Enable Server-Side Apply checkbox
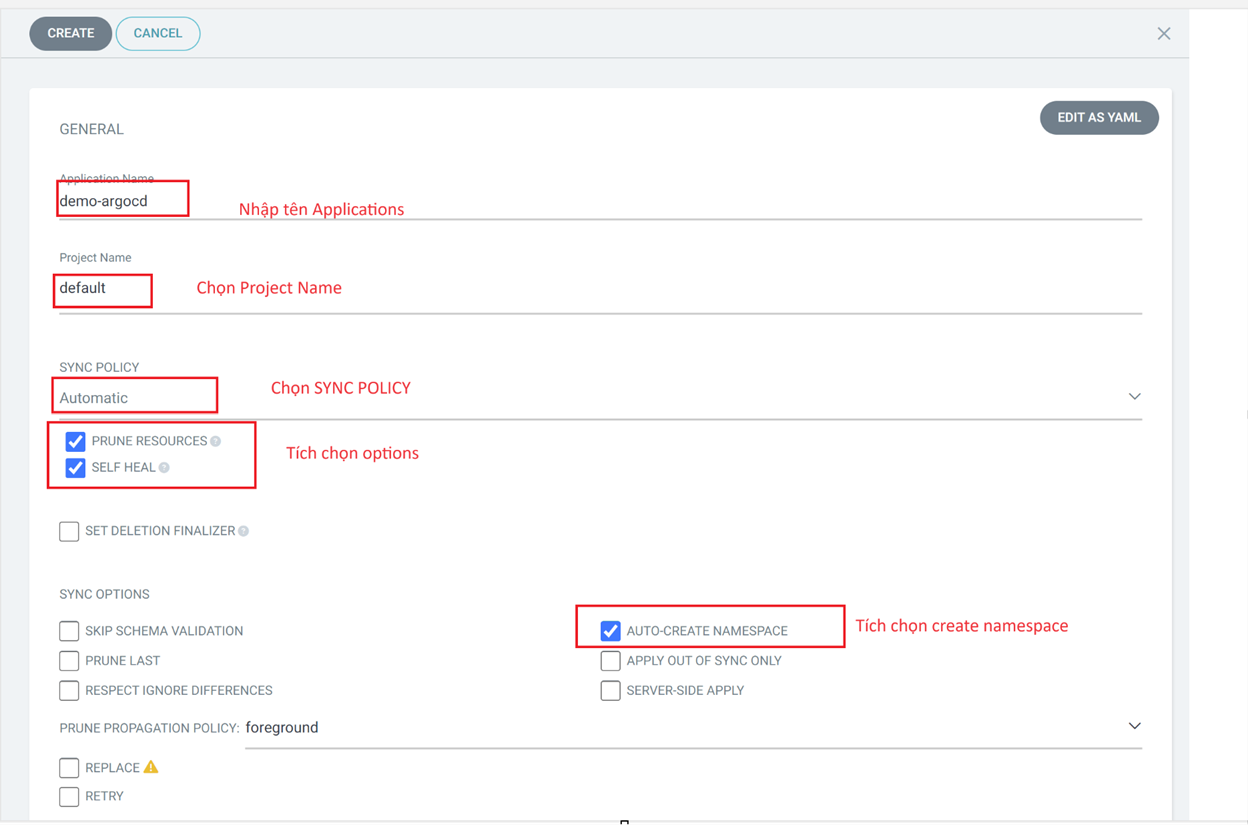Screen dimensions: 1248x825 [610, 691]
